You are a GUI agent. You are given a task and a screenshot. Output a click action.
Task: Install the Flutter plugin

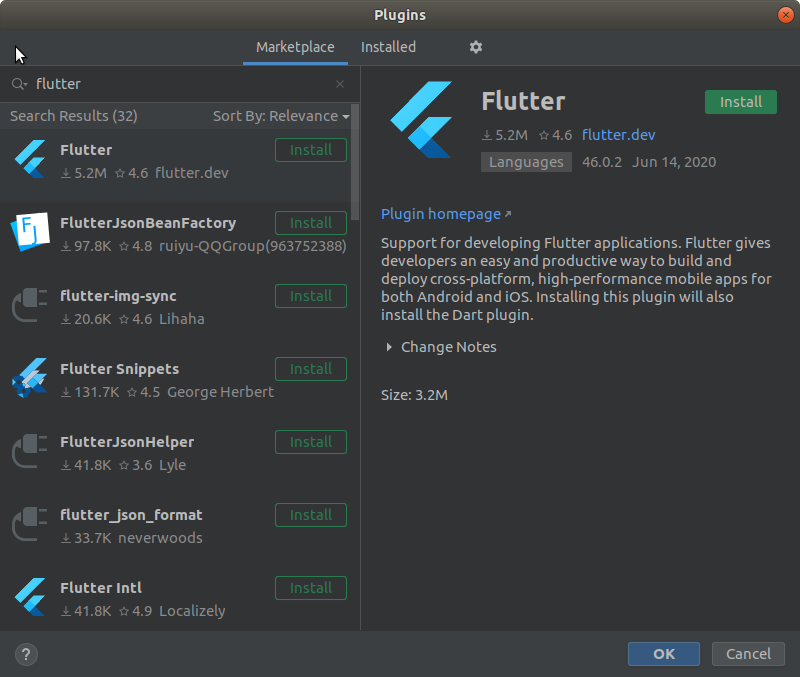coord(740,102)
